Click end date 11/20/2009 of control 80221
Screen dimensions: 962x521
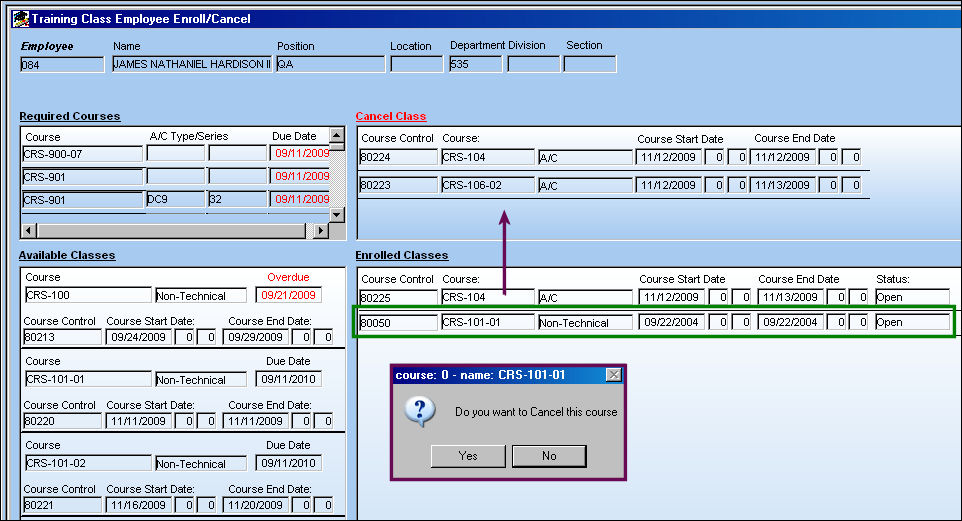click(255, 505)
